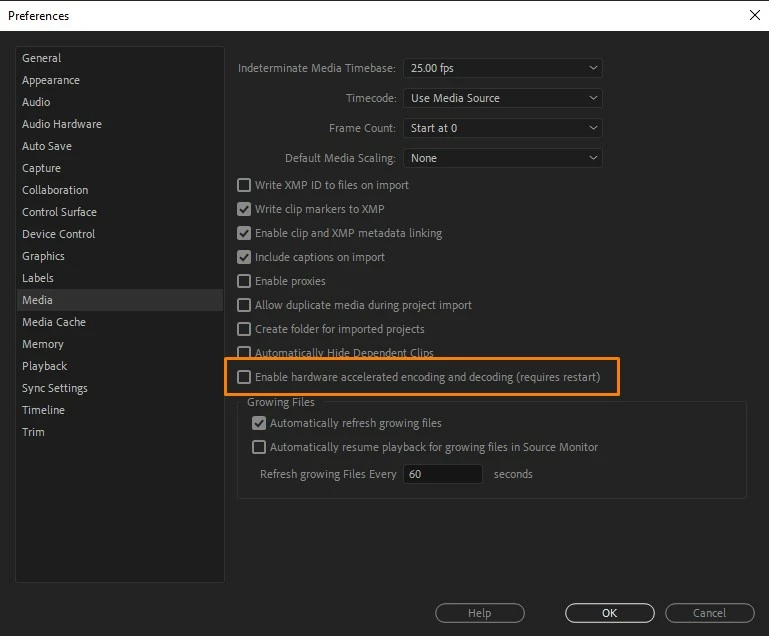Open Indeterminate Media Timebase dropdown
Viewport: 769px width, 636px height.
[503, 68]
